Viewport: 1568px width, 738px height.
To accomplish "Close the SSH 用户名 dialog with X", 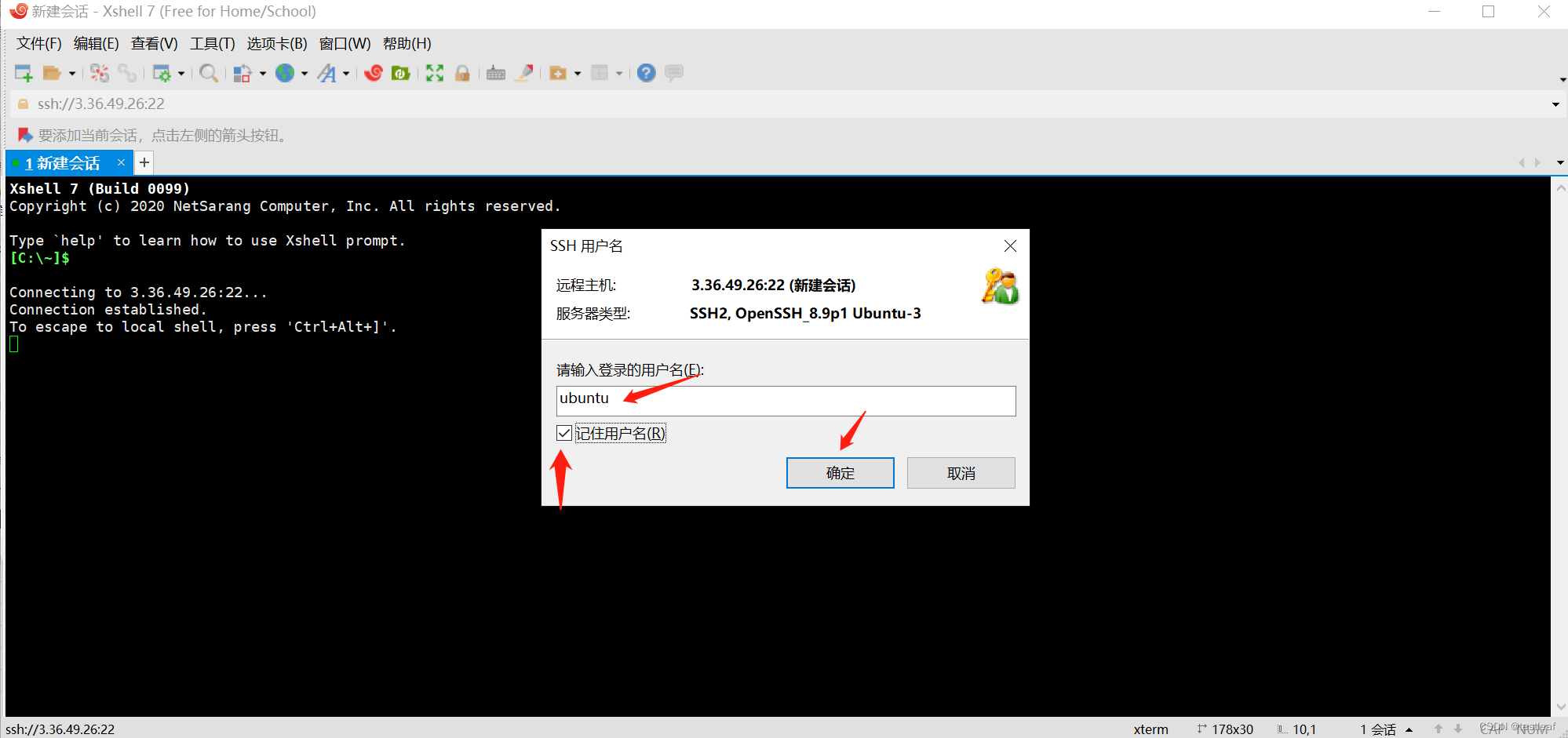I will coord(1010,246).
